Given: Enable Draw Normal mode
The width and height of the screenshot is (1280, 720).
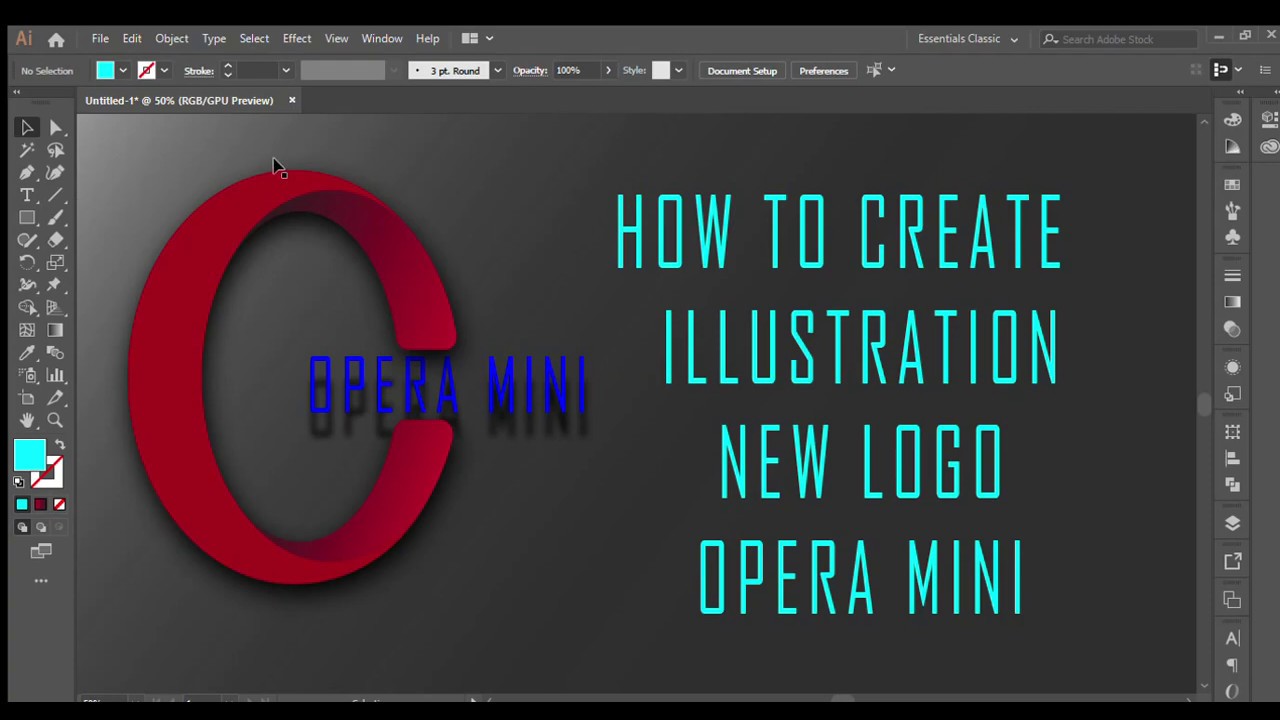Looking at the screenshot, I should pyautogui.click(x=22, y=527).
